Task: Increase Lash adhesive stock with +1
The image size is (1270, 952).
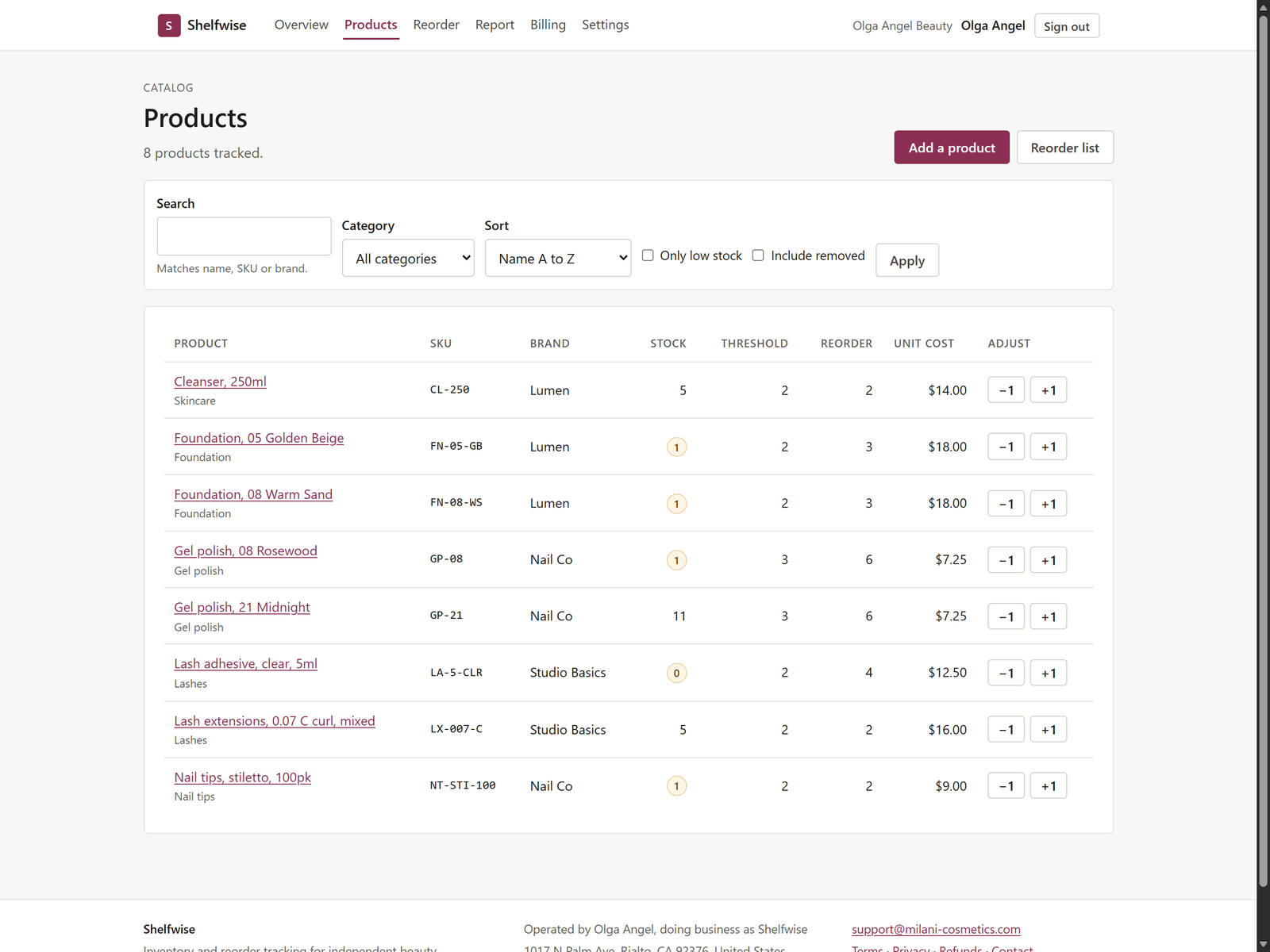Action: (x=1049, y=673)
